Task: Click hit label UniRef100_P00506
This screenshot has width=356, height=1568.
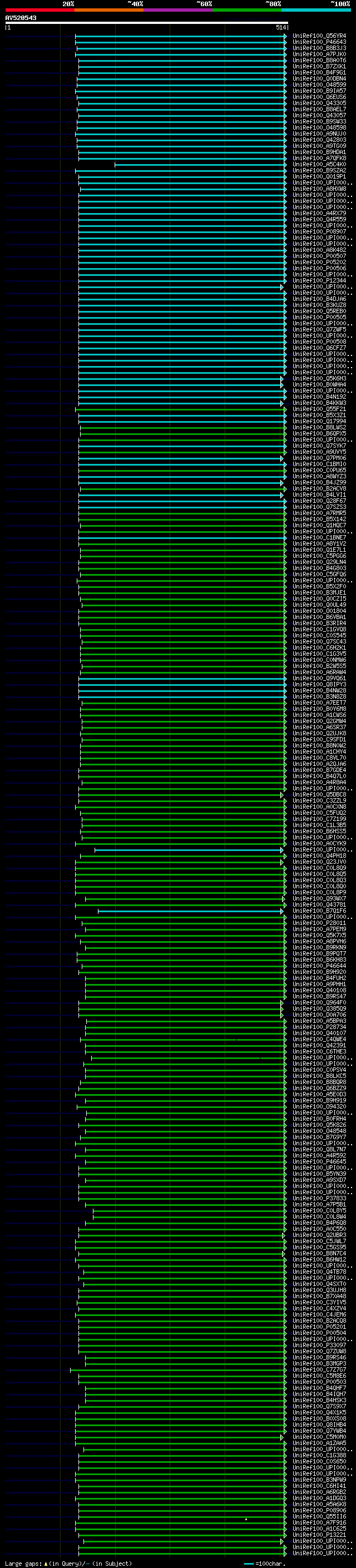Action: click(x=319, y=269)
